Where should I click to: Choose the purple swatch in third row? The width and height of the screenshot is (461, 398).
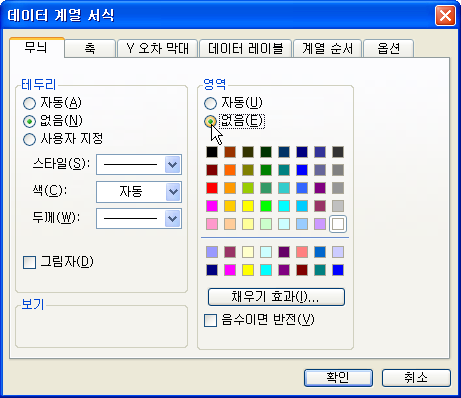coord(320,188)
